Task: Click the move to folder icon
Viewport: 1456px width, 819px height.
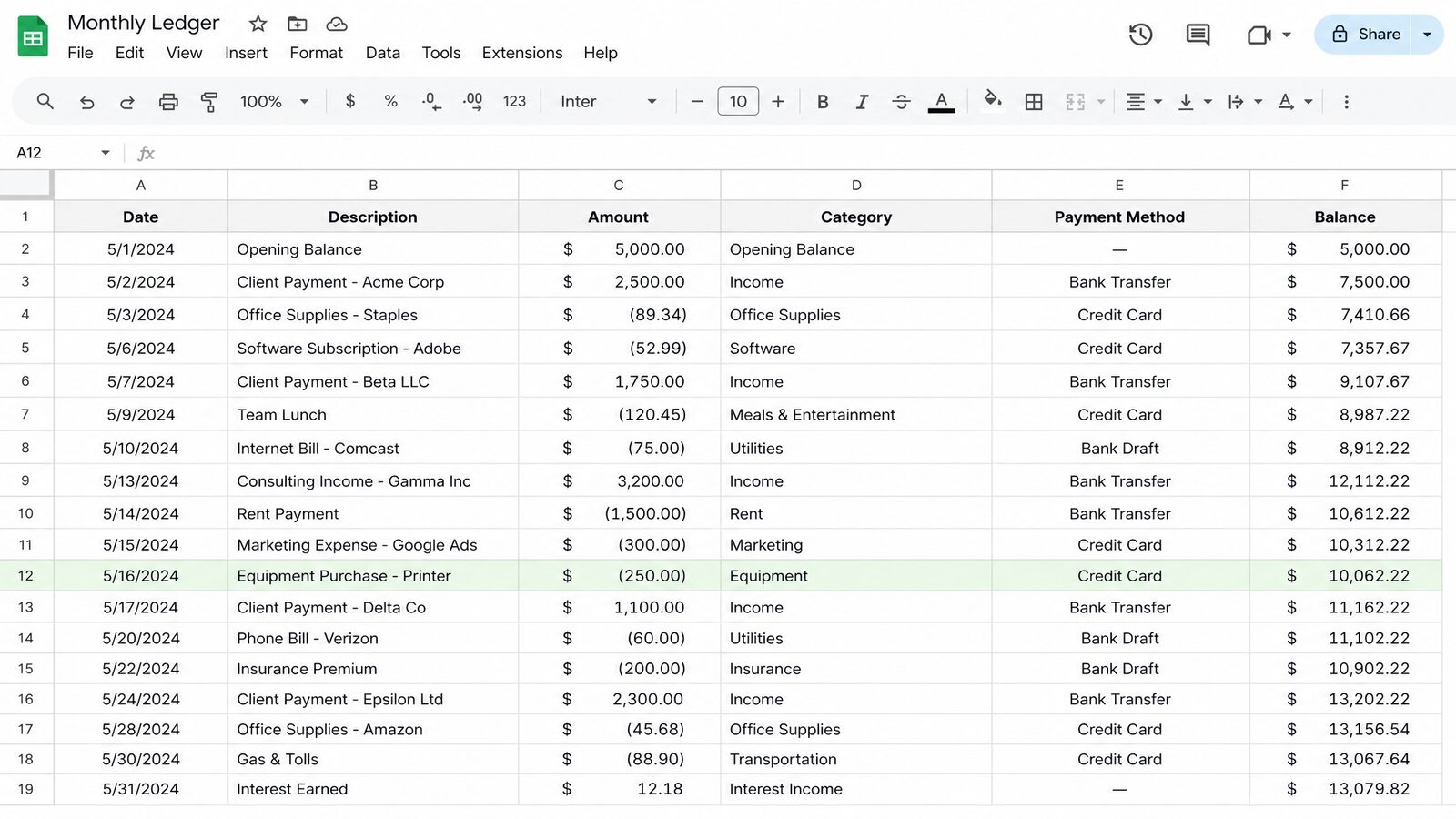Action: (298, 24)
